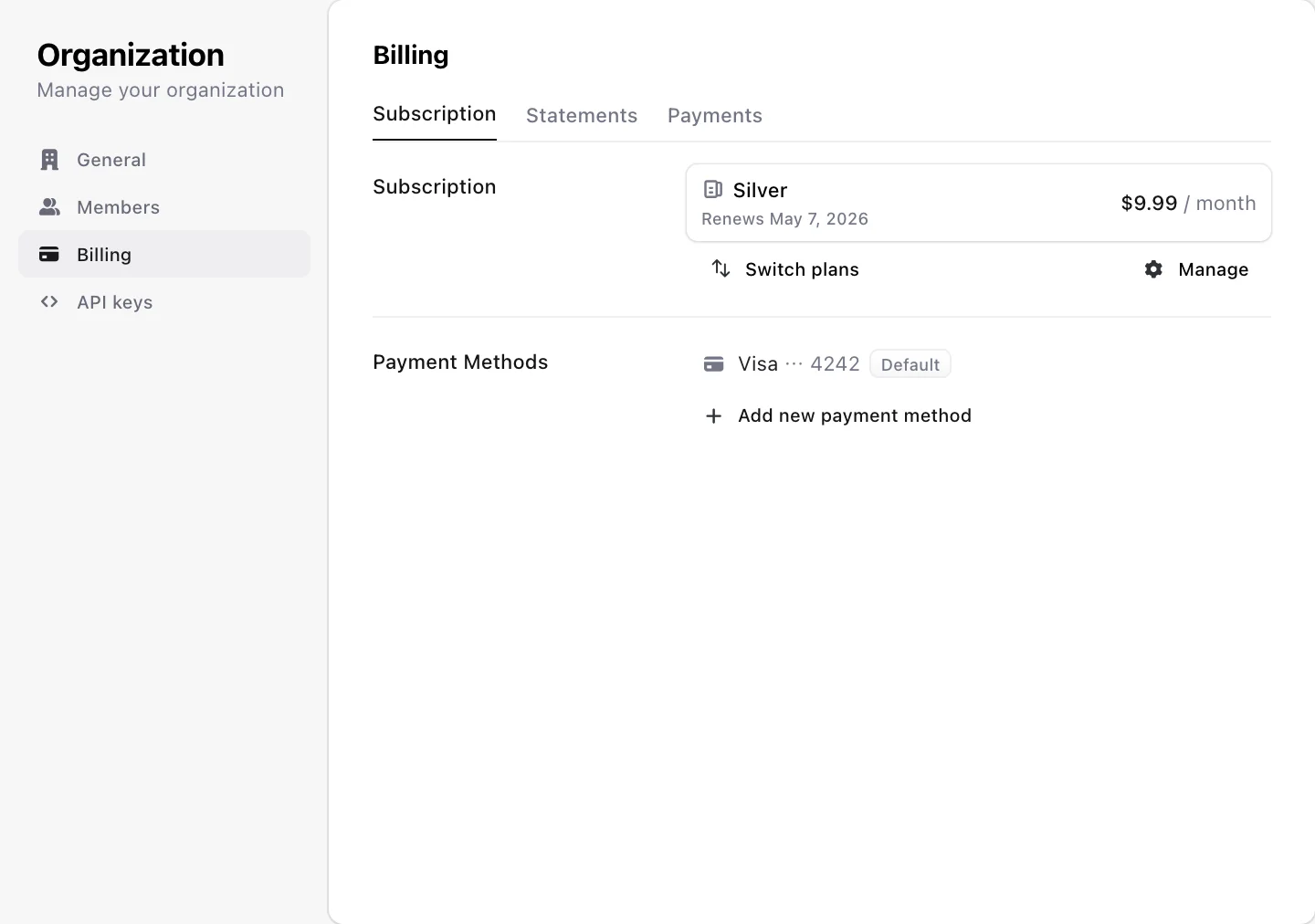Click the Subscription section label
The image size is (1315, 924).
click(435, 186)
